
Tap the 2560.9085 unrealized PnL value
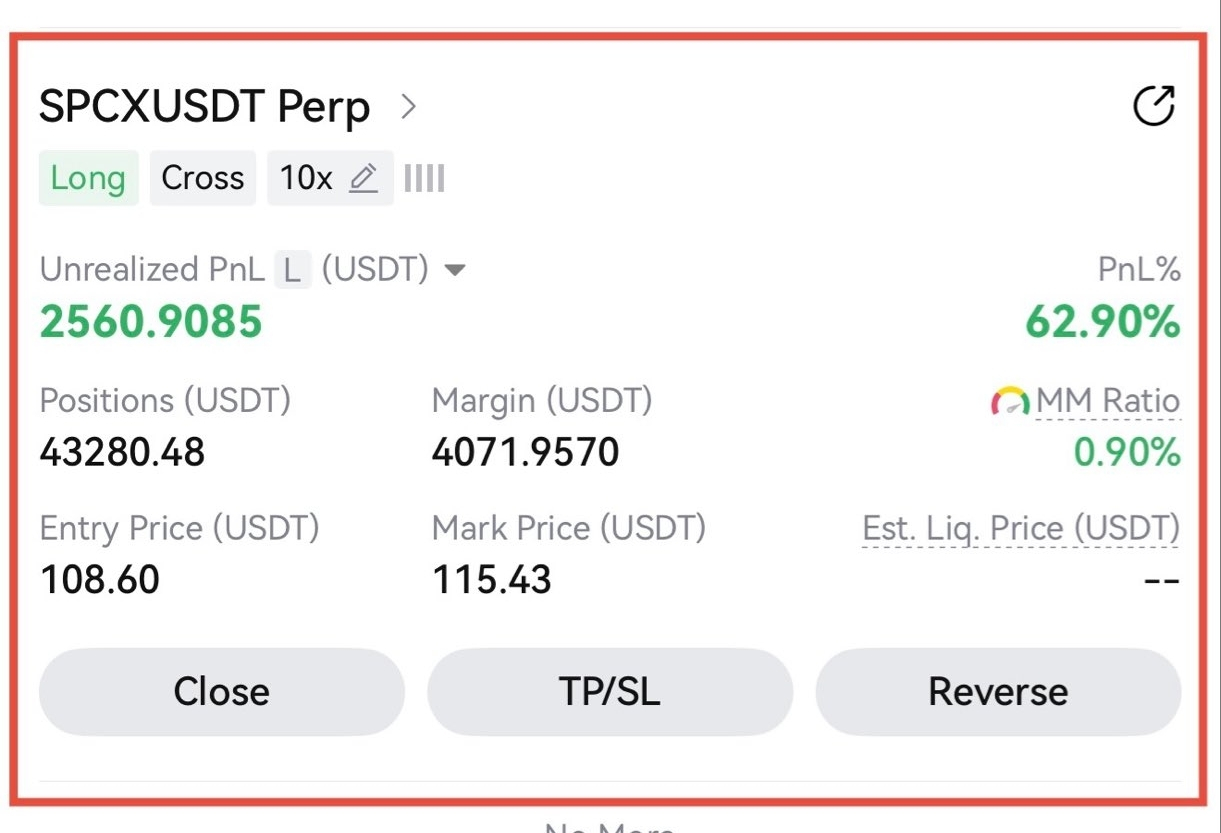151,322
